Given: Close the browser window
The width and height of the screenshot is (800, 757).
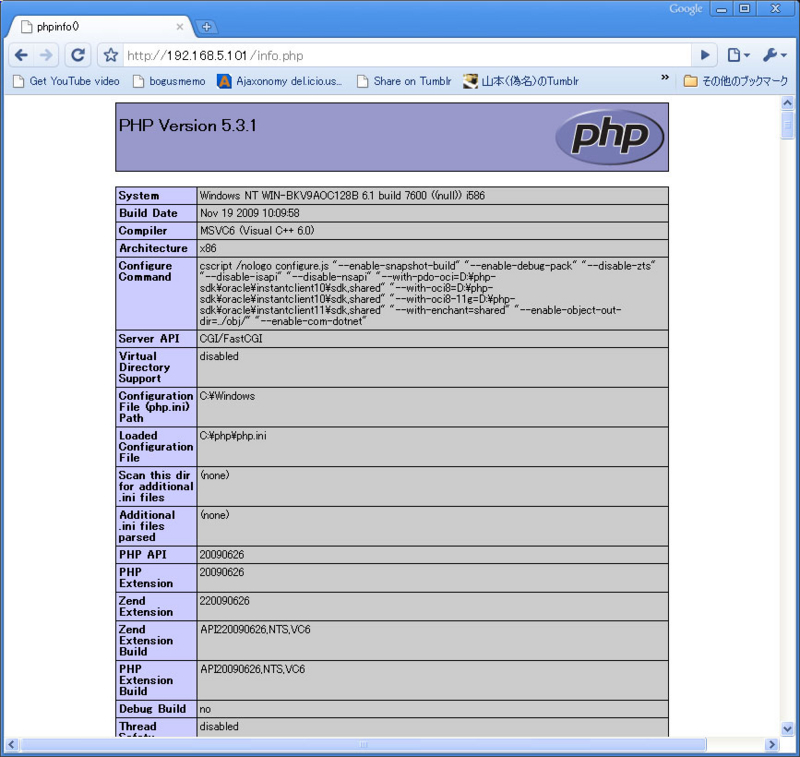Looking at the screenshot, I should [776, 9].
